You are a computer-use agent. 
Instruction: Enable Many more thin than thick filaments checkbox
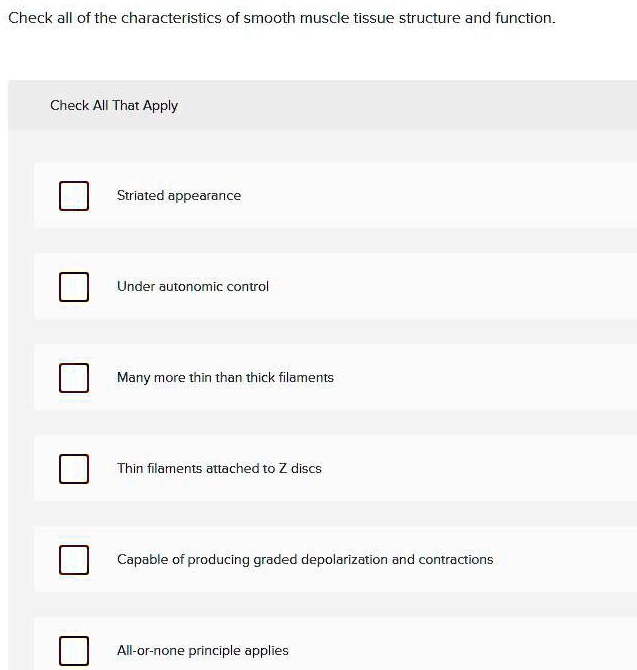tap(73, 378)
